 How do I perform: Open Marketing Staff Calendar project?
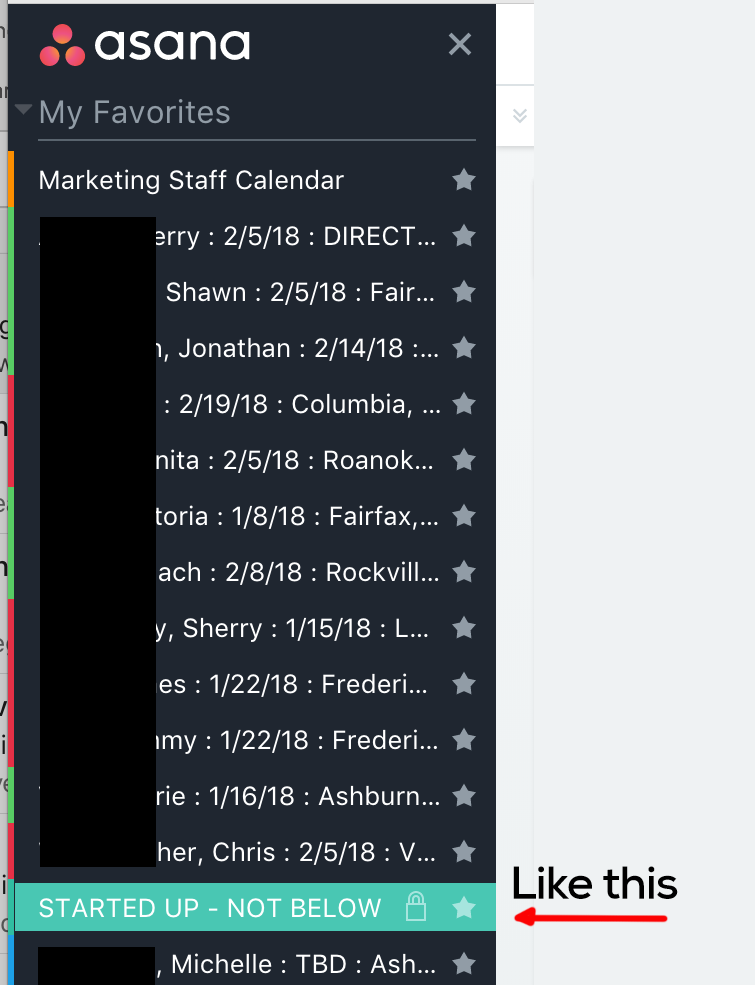click(x=191, y=180)
